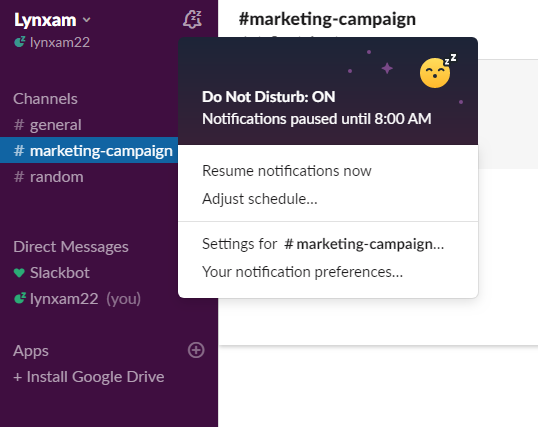This screenshot has width=538, height=427.
Task: Open Settings for #marketing-campaign...
Action: coord(323,244)
